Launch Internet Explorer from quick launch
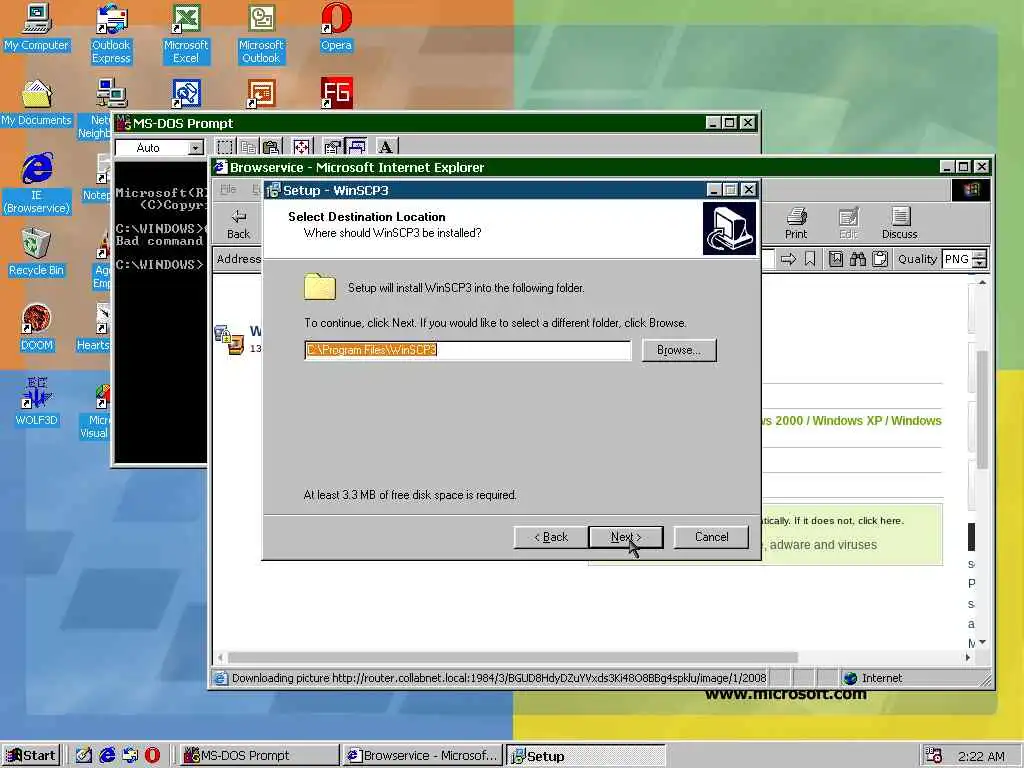1024x768 pixels. tap(107, 756)
